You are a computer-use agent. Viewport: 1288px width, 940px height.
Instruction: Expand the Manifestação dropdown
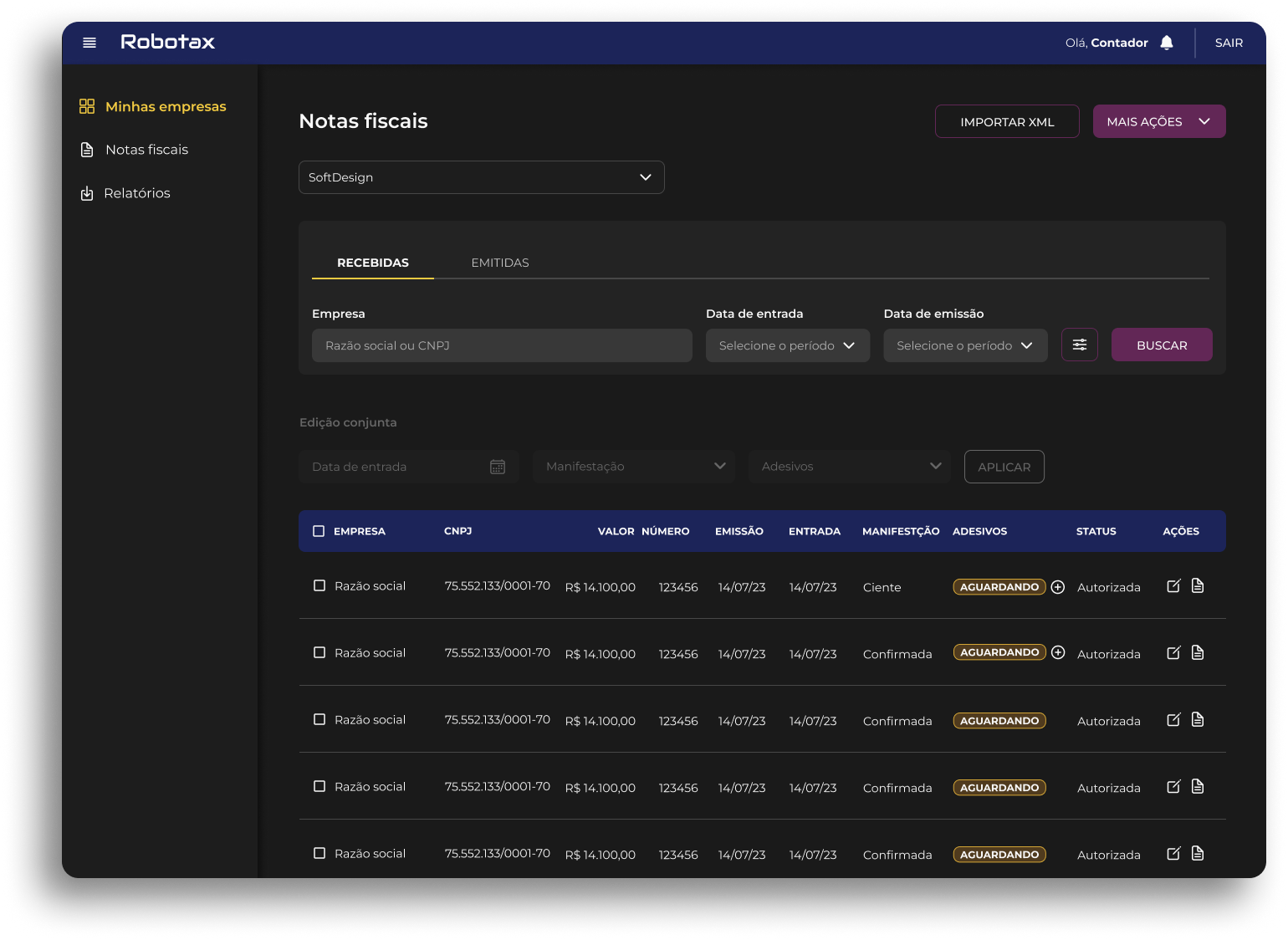tap(634, 467)
